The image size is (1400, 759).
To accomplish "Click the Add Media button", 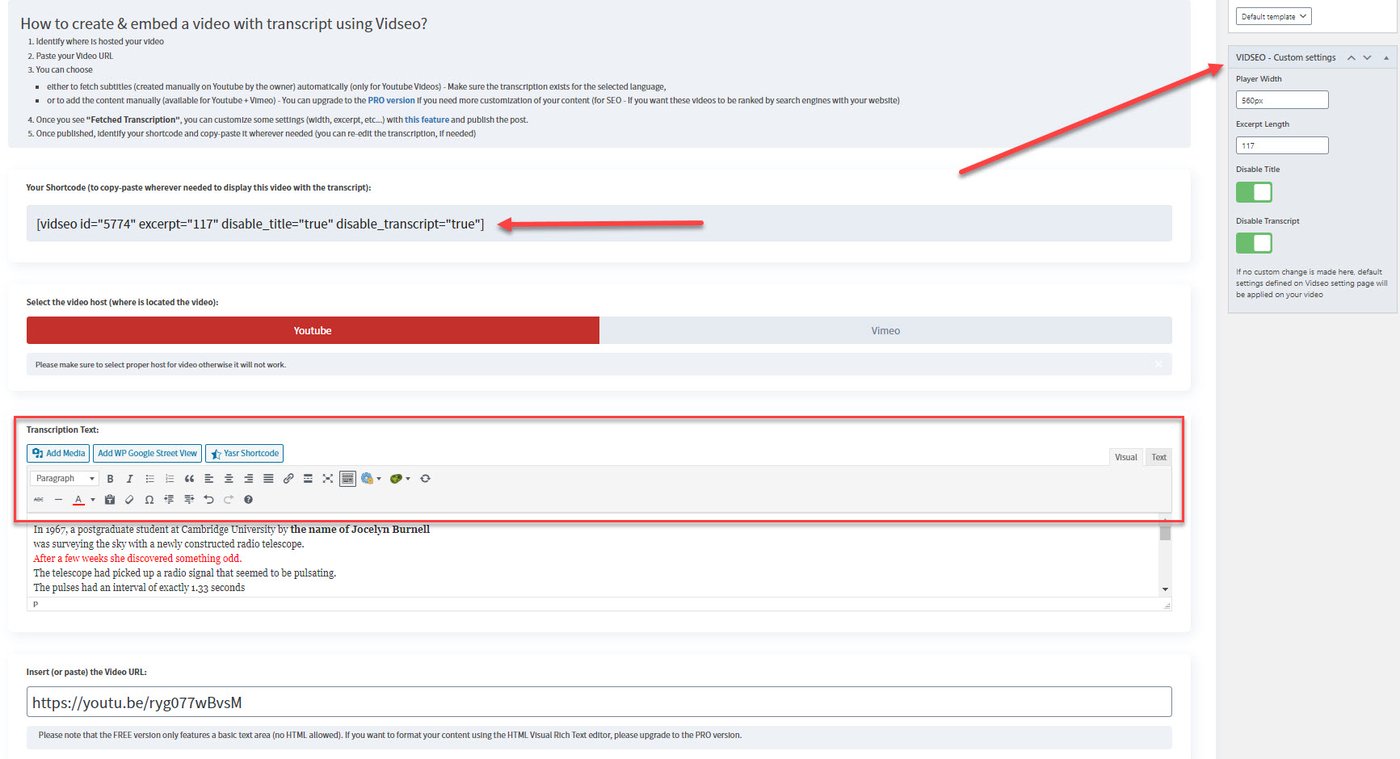I will (57, 453).
